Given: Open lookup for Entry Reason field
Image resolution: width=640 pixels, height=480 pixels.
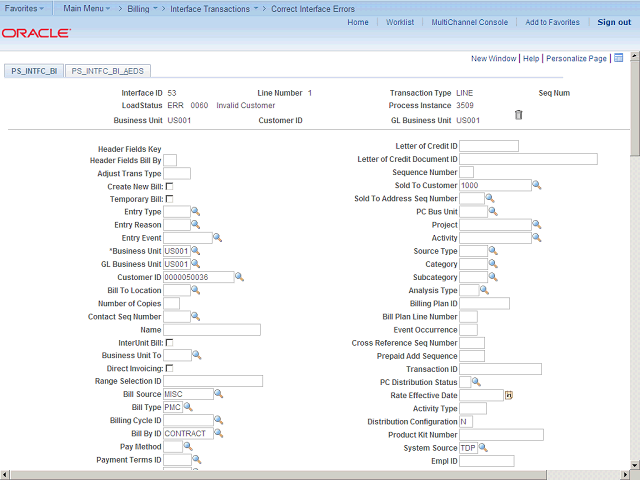Looking at the screenshot, I should (x=196, y=224).
